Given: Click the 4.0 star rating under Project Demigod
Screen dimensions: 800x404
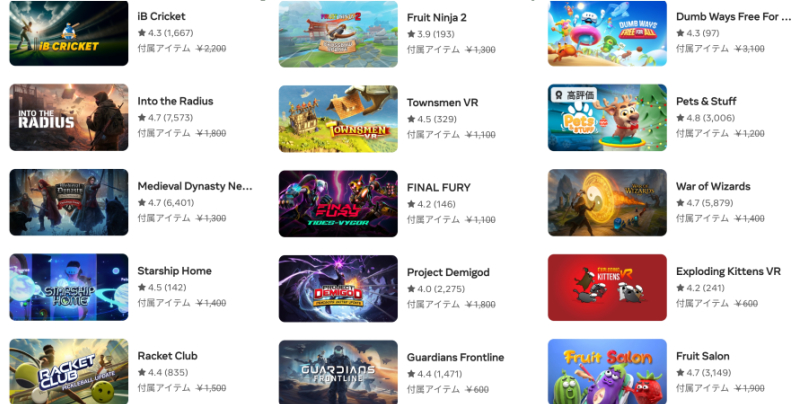Looking at the screenshot, I should pos(436,289).
